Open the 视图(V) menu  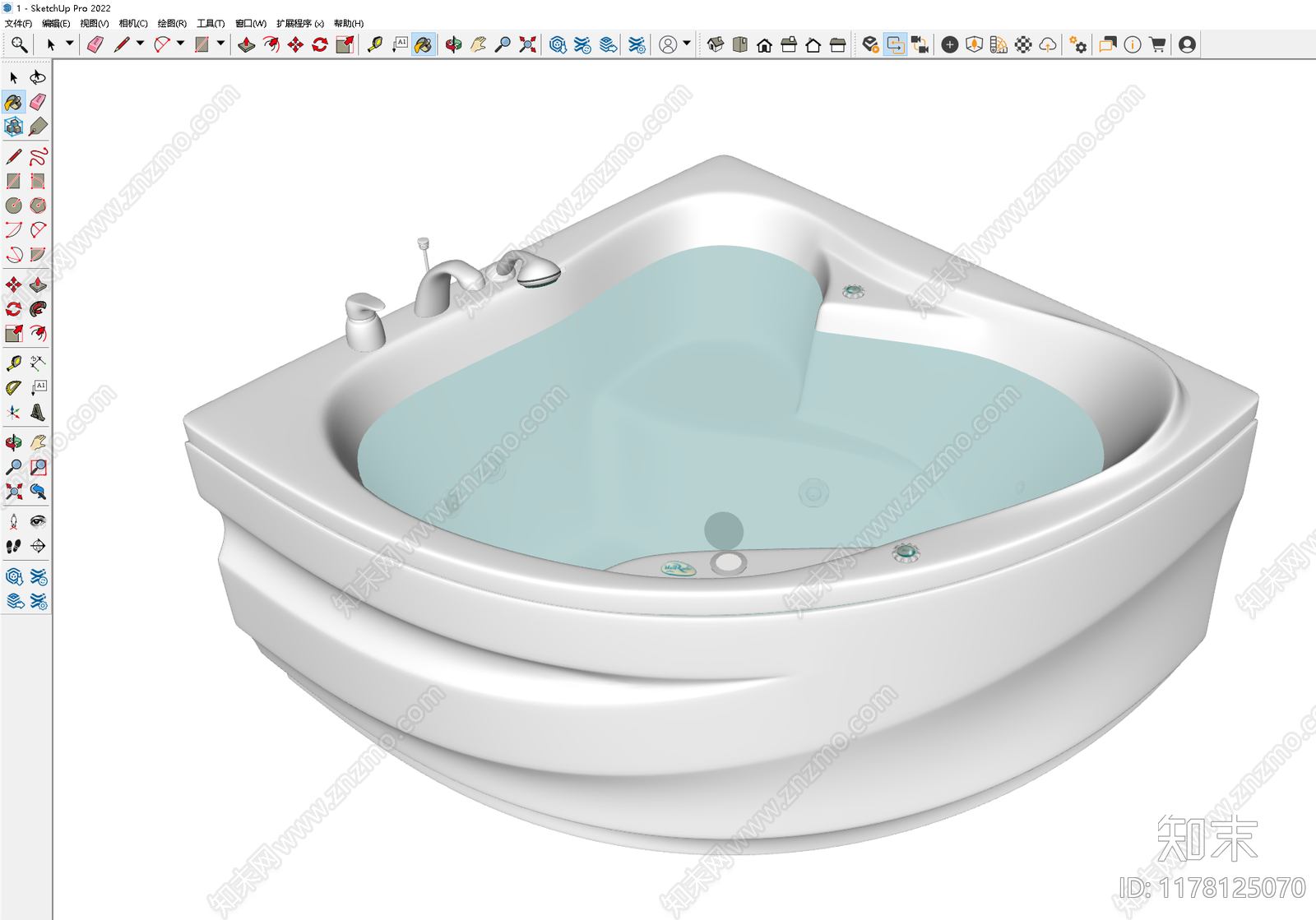(94, 23)
